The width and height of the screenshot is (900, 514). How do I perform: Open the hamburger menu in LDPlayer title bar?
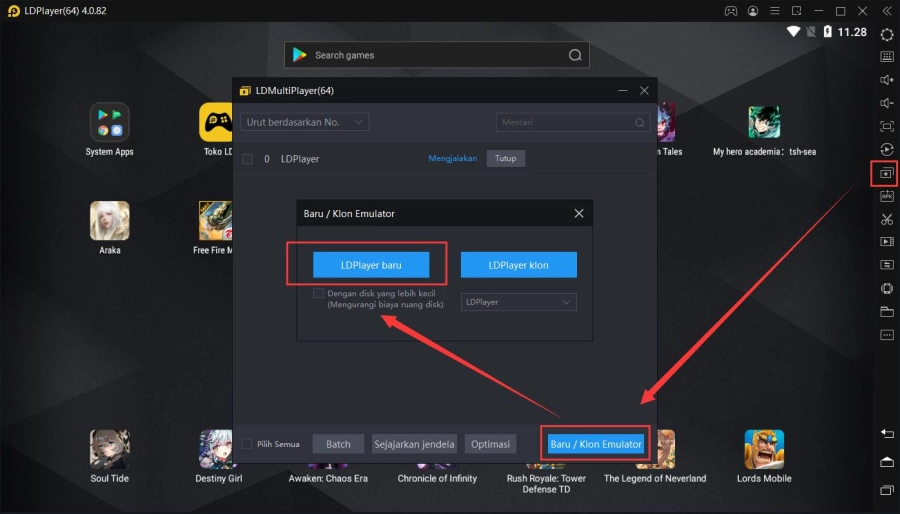click(x=774, y=11)
